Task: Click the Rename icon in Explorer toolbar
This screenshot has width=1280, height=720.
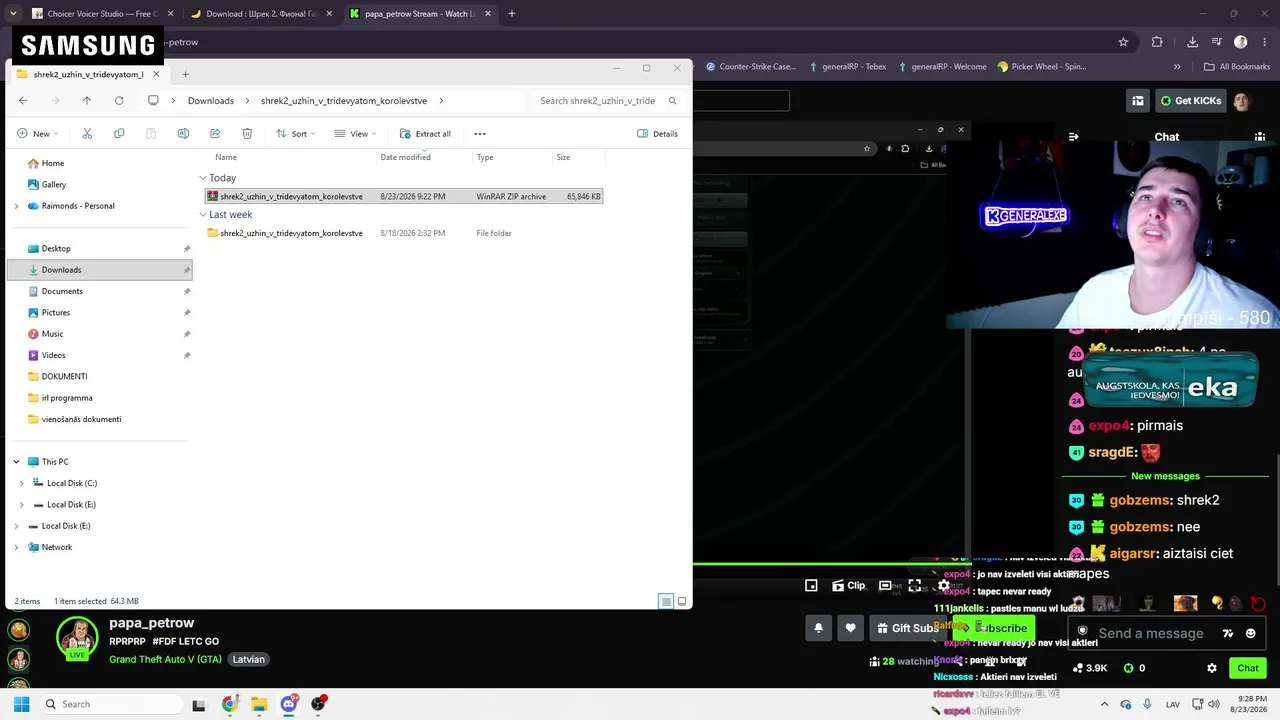Action: pyautogui.click(x=183, y=133)
